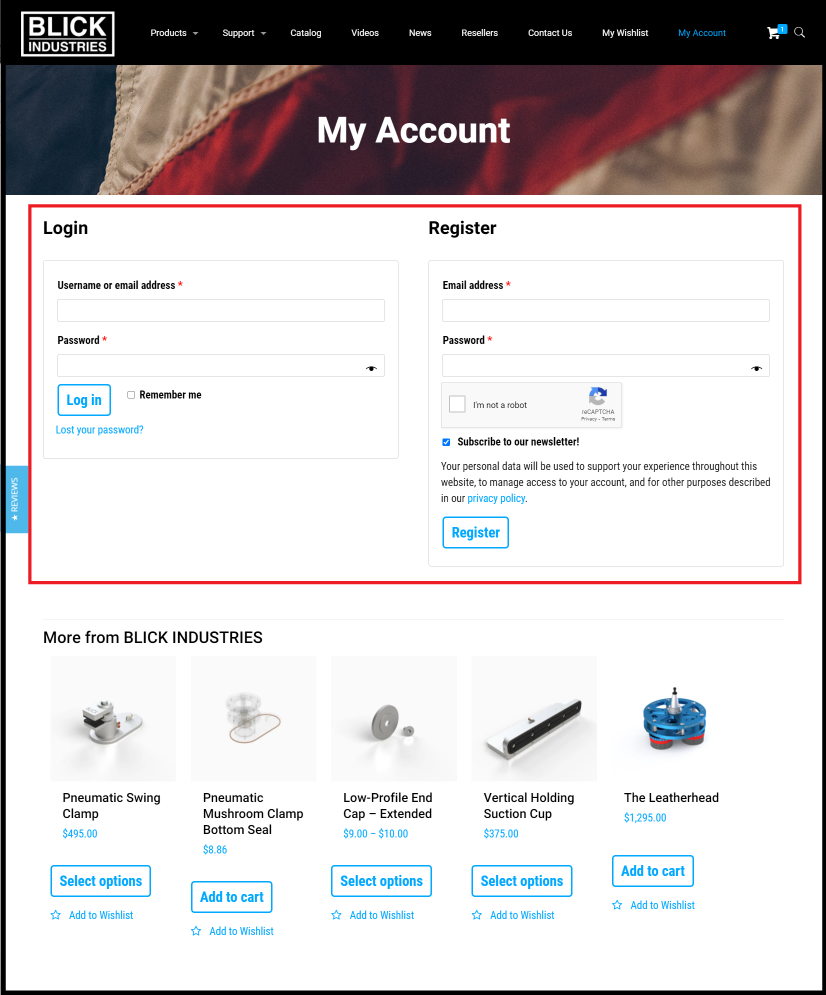The width and height of the screenshot is (826, 995).
Task: Open the Reviews side tab
Action: [16, 499]
